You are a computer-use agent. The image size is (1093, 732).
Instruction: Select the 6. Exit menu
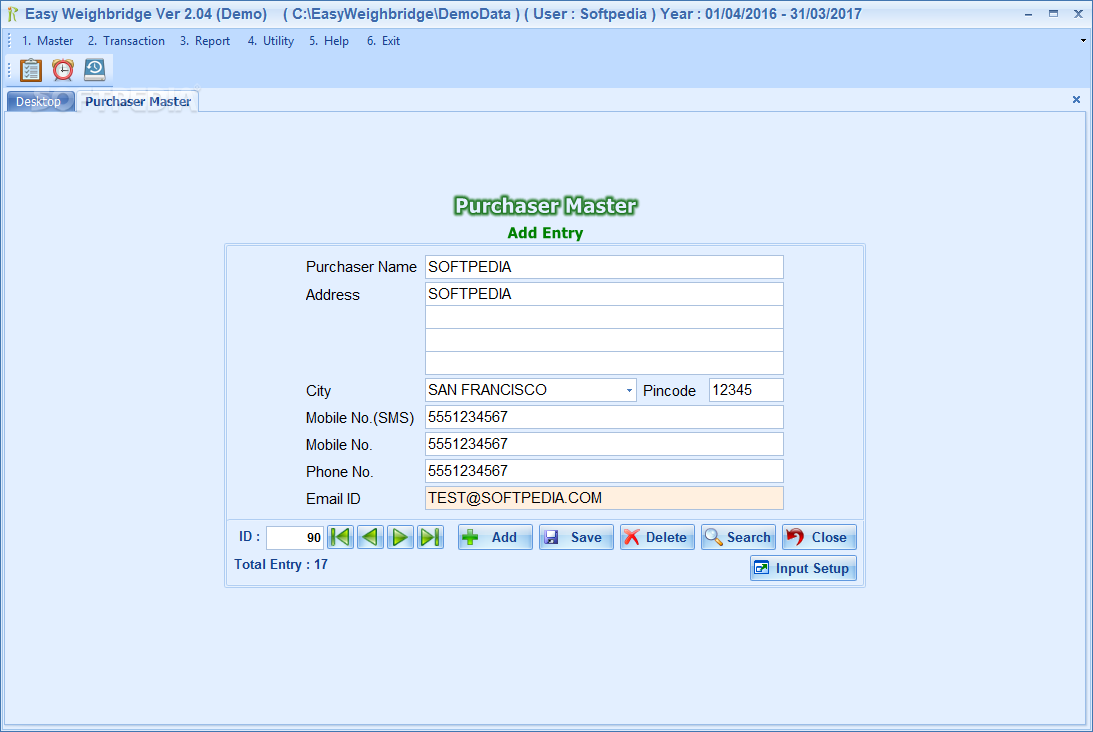point(383,41)
